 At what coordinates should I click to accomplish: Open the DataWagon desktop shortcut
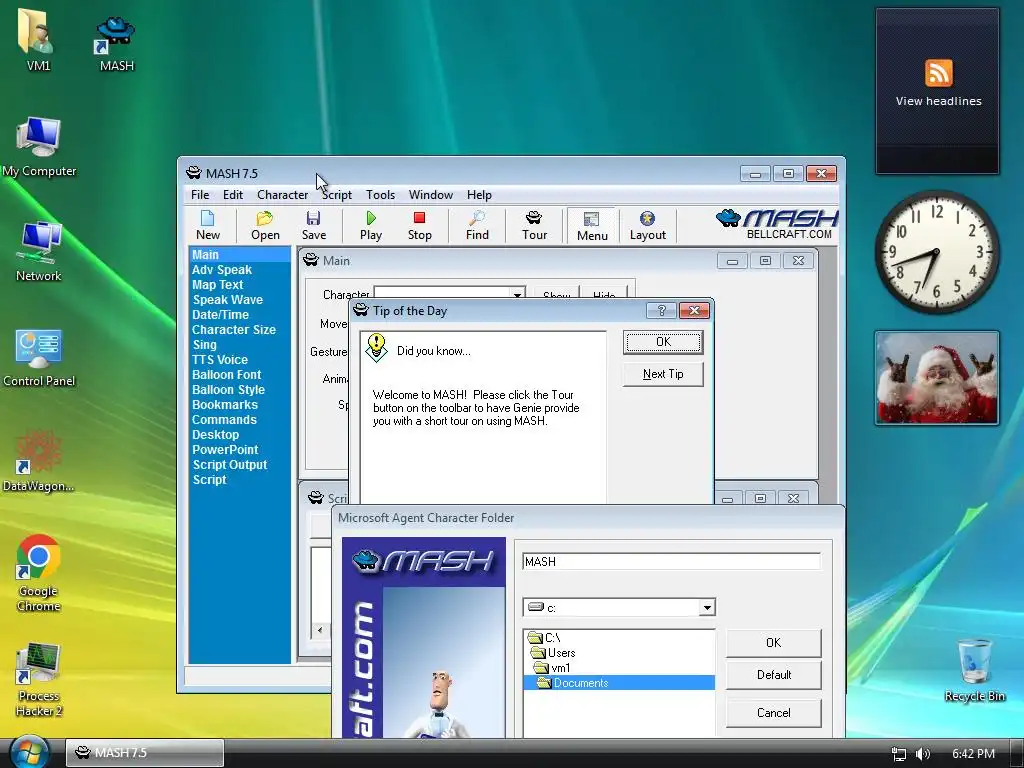(39, 461)
